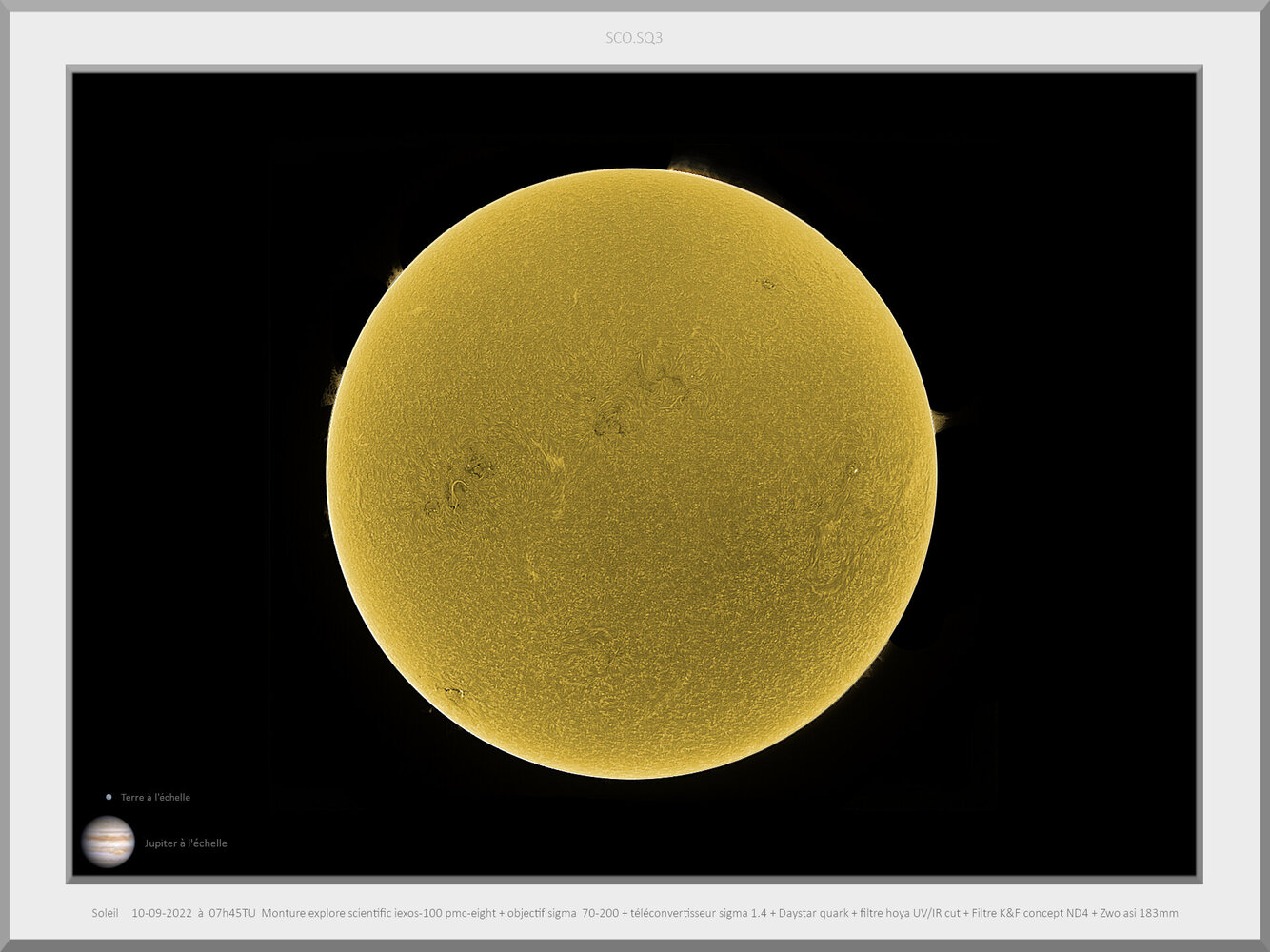Select the Jupiter scale thumbnail
The image size is (1270, 952).
(x=109, y=843)
